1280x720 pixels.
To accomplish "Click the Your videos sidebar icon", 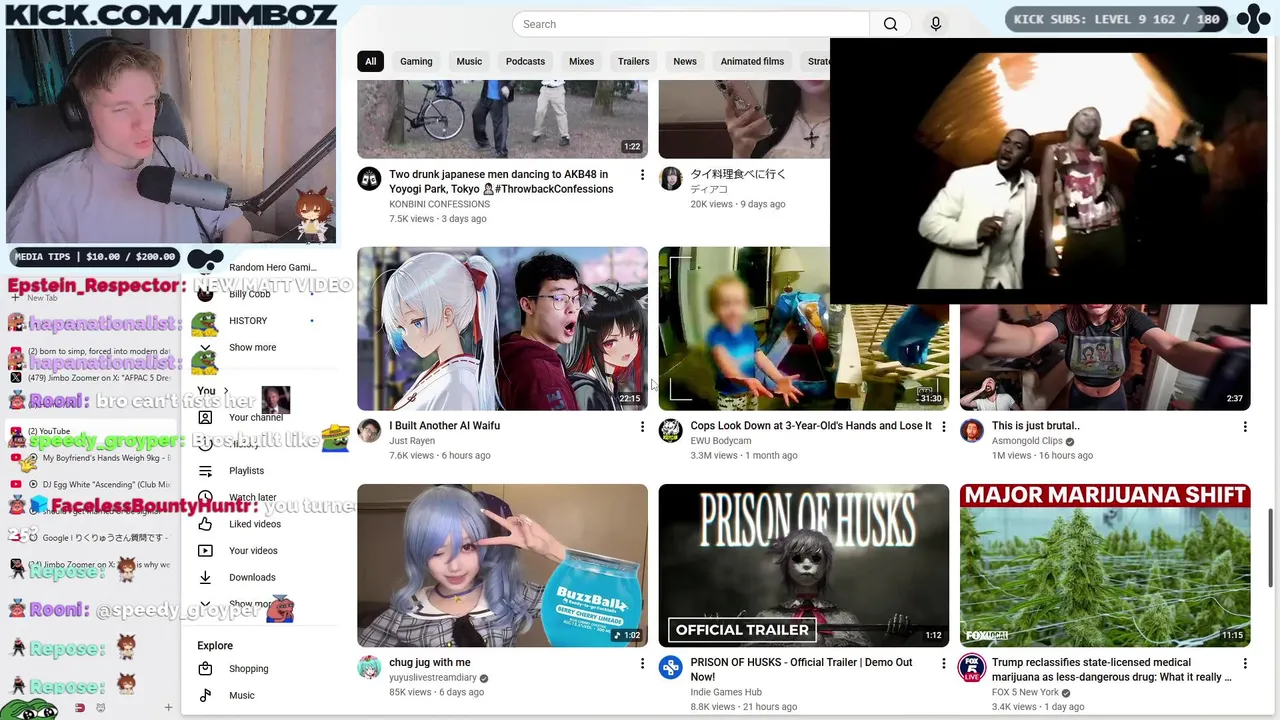I will (x=205, y=551).
